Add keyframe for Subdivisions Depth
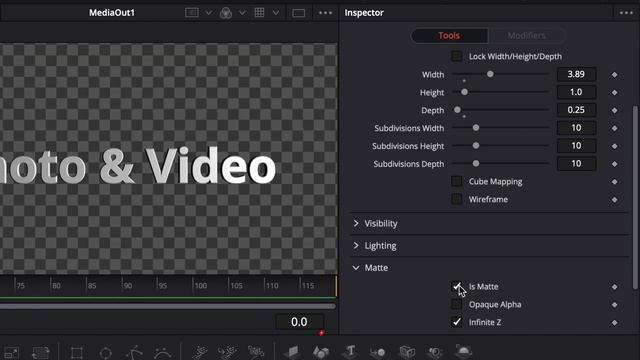Screen dimensions: 640x360 614,164
